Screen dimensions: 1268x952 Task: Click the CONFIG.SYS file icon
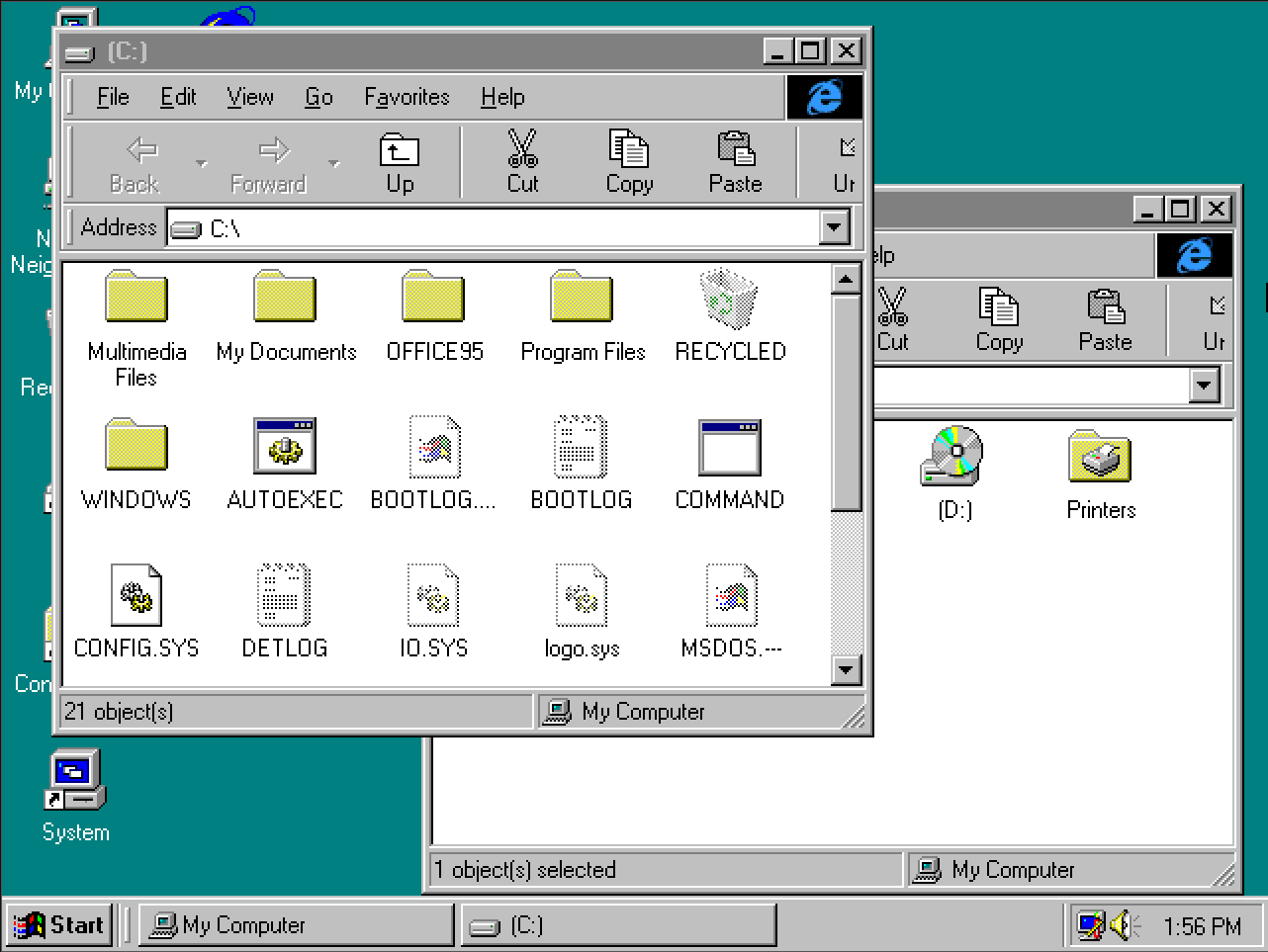click(x=136, y=595)
